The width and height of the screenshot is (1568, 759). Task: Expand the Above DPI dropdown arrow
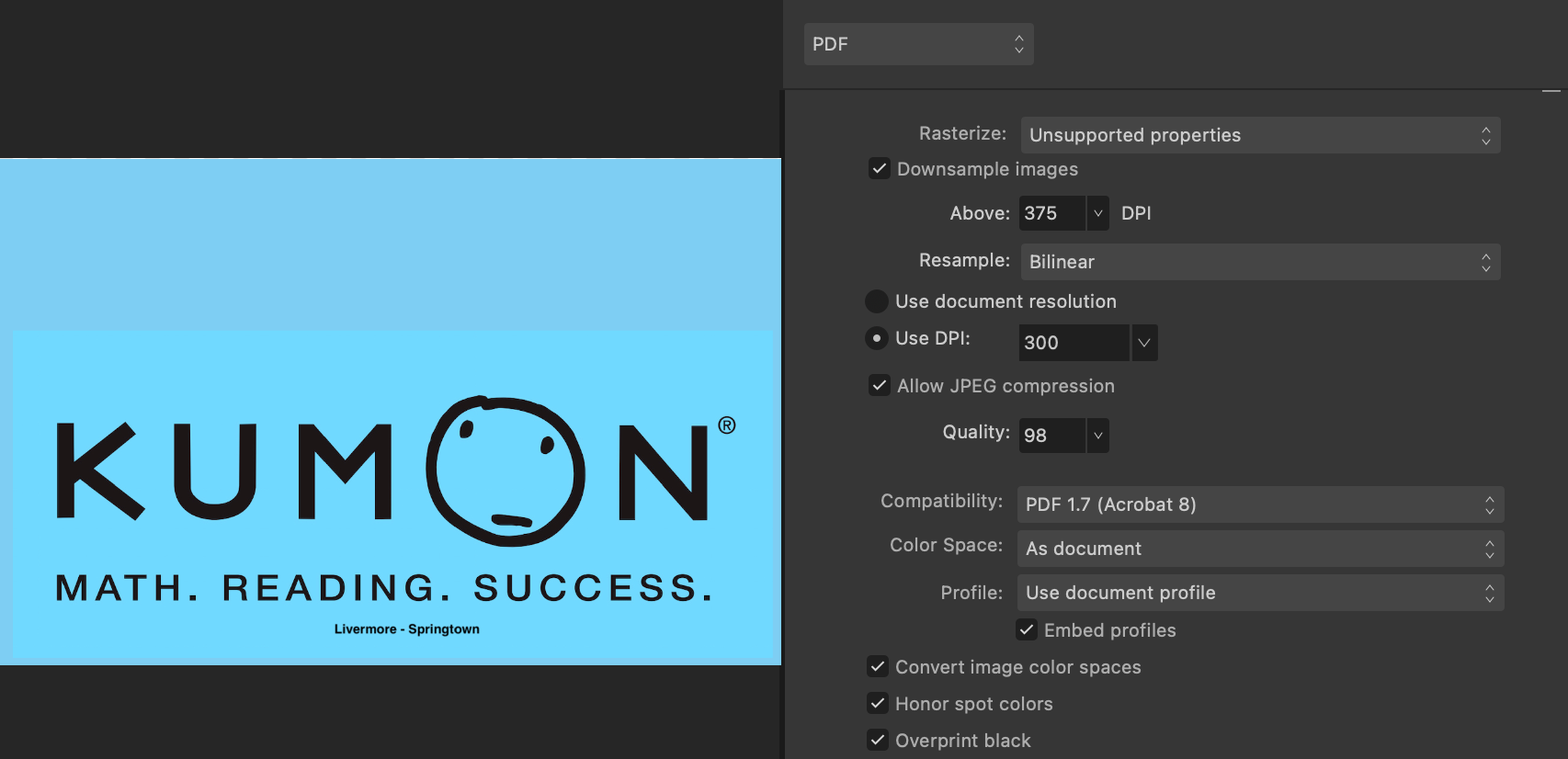tap(1097, 213)
